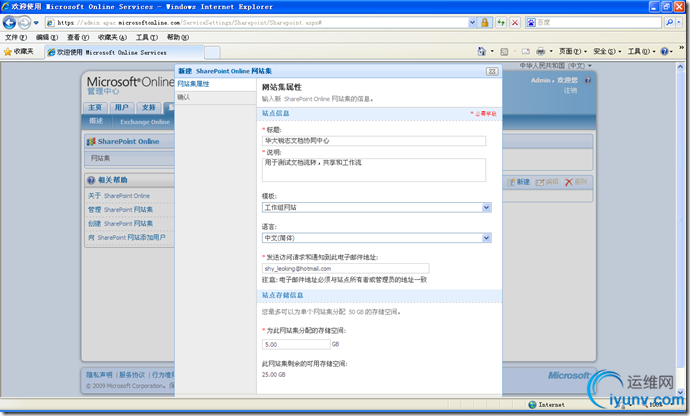The width and height of the screenshot is (690, 416).
Task: Open the 服务协议 service agreement link
Action: [132, 375]
